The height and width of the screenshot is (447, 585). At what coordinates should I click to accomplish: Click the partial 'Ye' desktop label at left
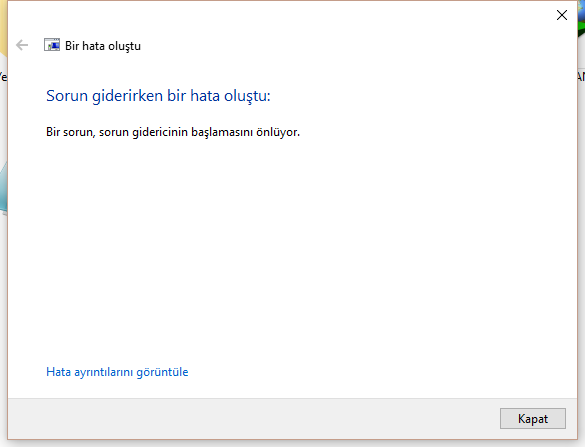3,77
